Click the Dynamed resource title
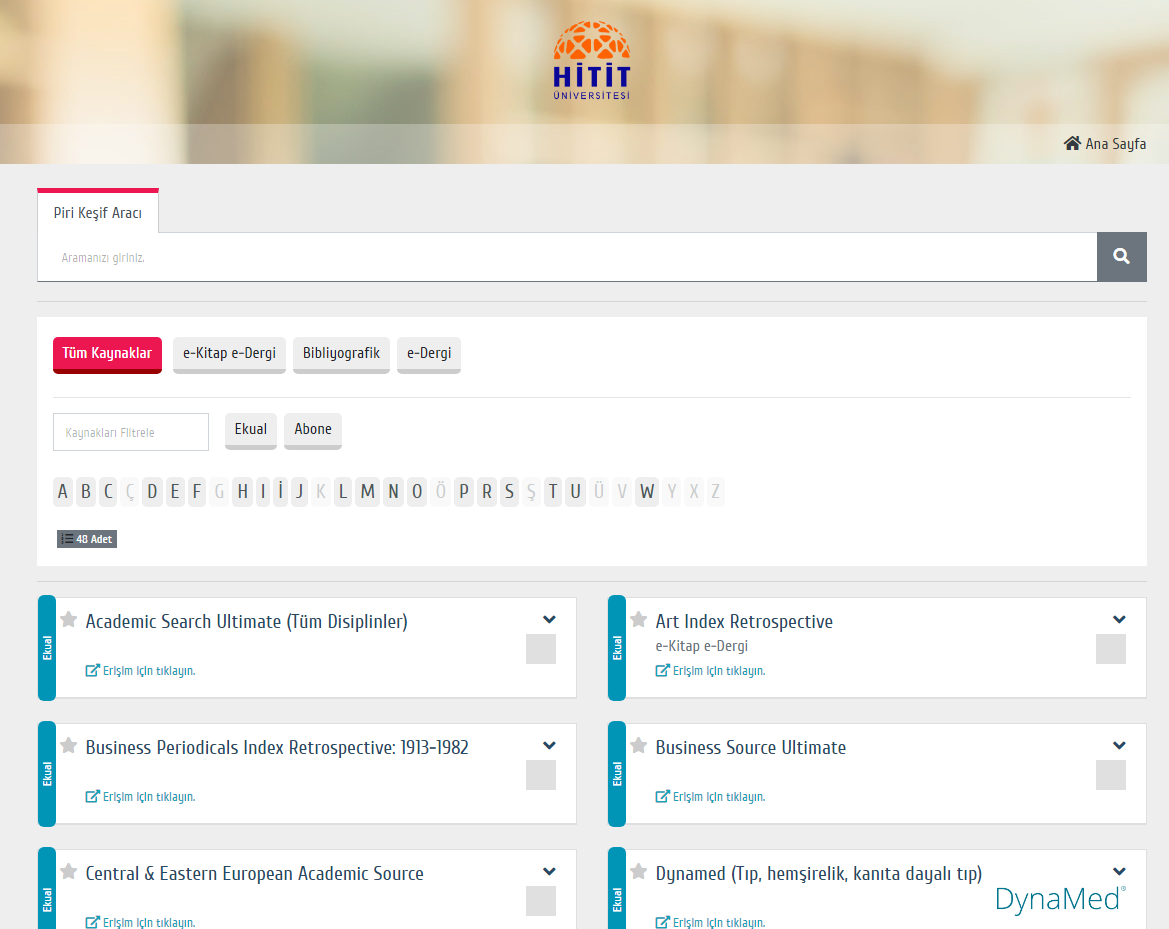Image resolution: width=1169 pixels, height=929 pixels. click(x=819, y=873)
